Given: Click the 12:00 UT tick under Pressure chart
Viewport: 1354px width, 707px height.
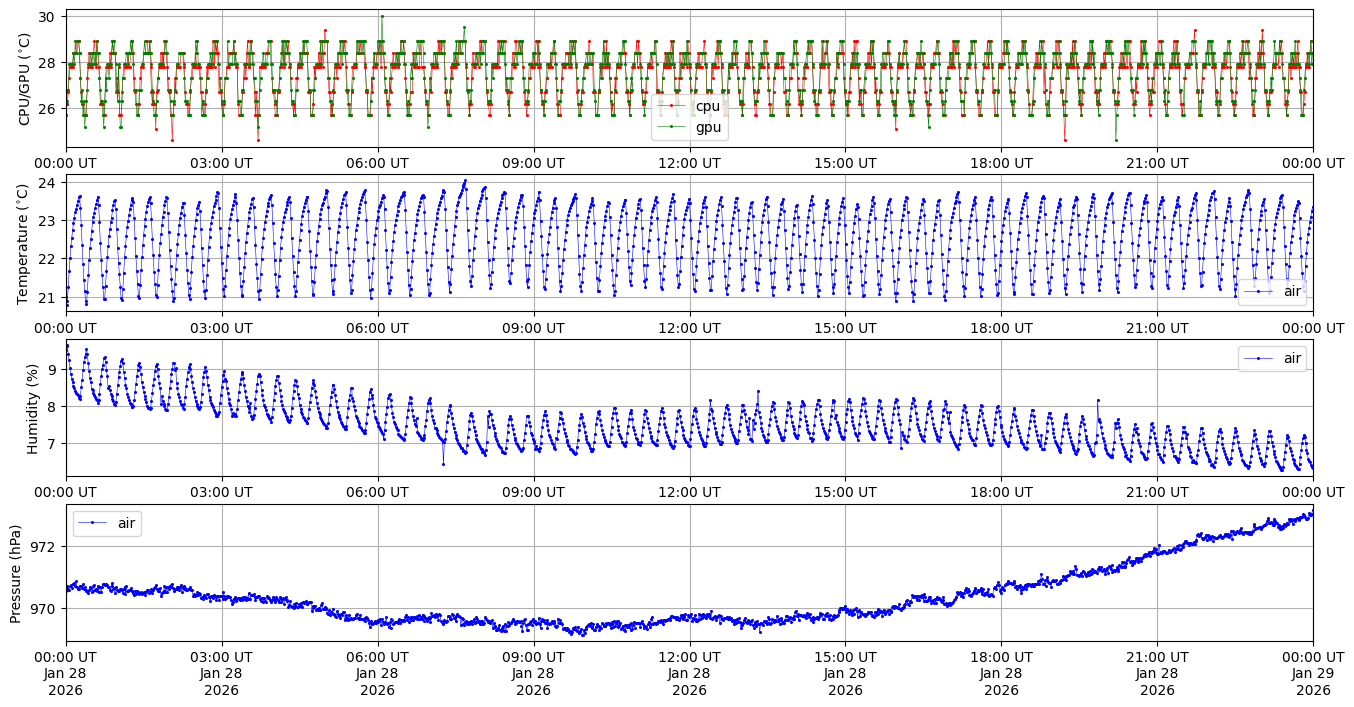Looking at the screenshot, I should tap(689, 657).
